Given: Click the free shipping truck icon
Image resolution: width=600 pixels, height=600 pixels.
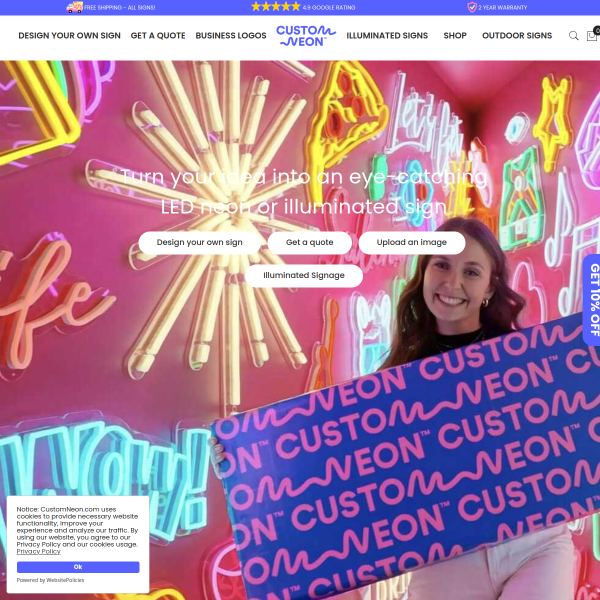Looking at the screenshot, I should [74, 7].
